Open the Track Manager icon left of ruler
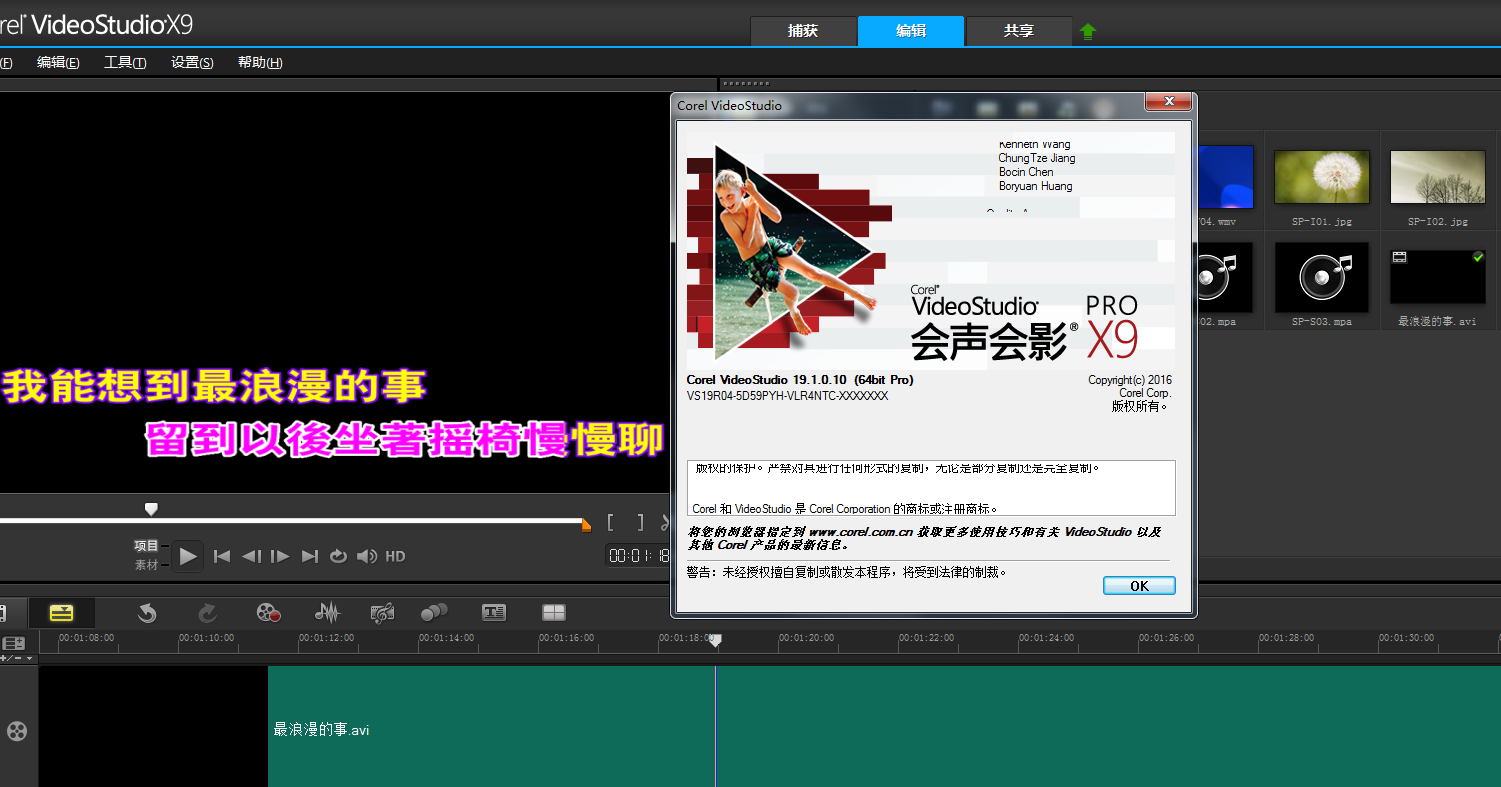Image resolution: width=1501 pixels, height=787 pixels. click(x=14, y=643)
